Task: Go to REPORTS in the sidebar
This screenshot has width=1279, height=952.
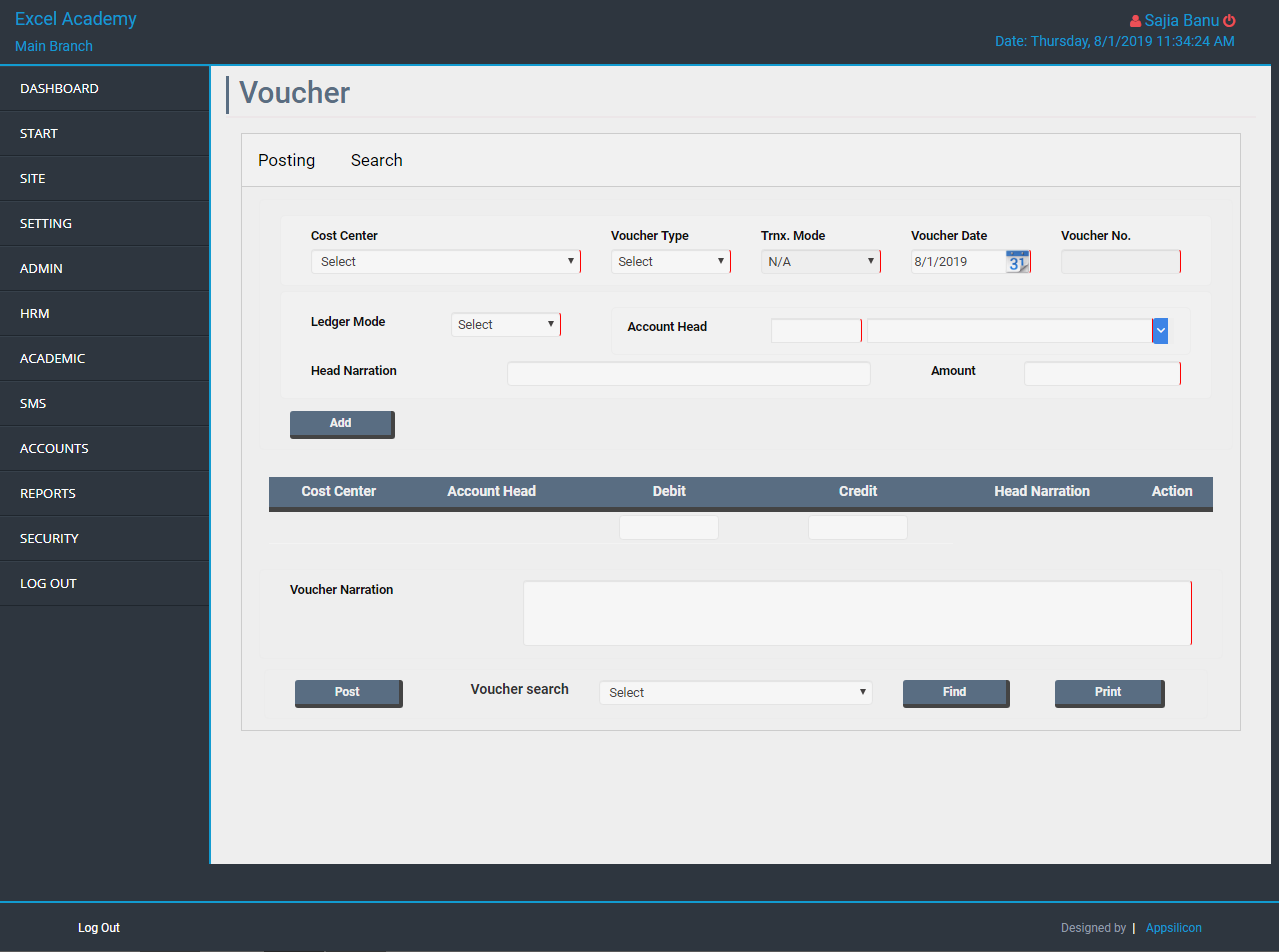Action: tap(48, 494)
